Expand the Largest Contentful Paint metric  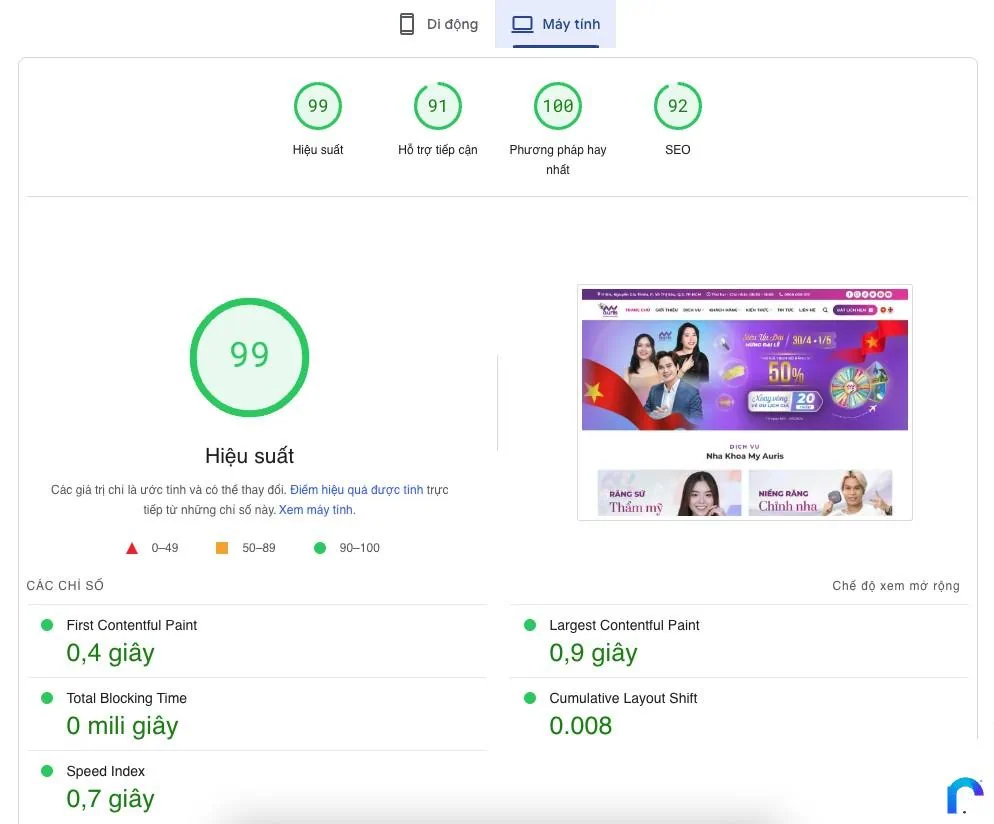[624, 625]
